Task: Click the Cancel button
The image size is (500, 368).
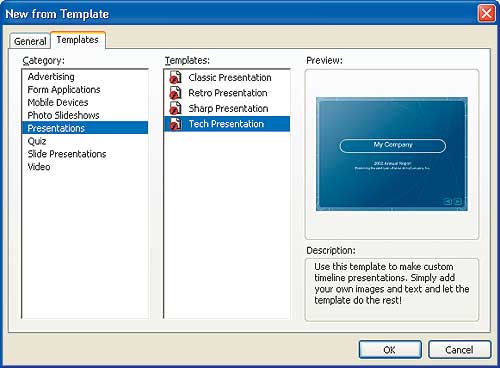Action: (459, 350)
